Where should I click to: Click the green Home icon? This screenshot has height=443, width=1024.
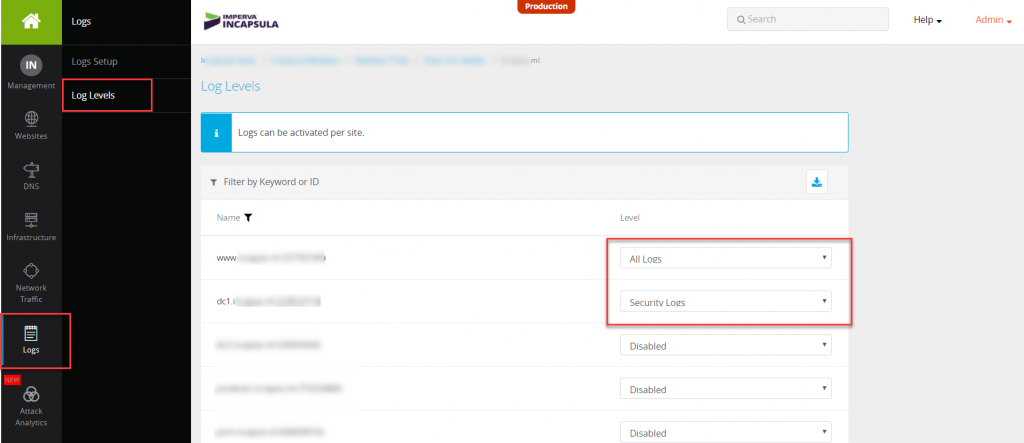coord(30,21)
